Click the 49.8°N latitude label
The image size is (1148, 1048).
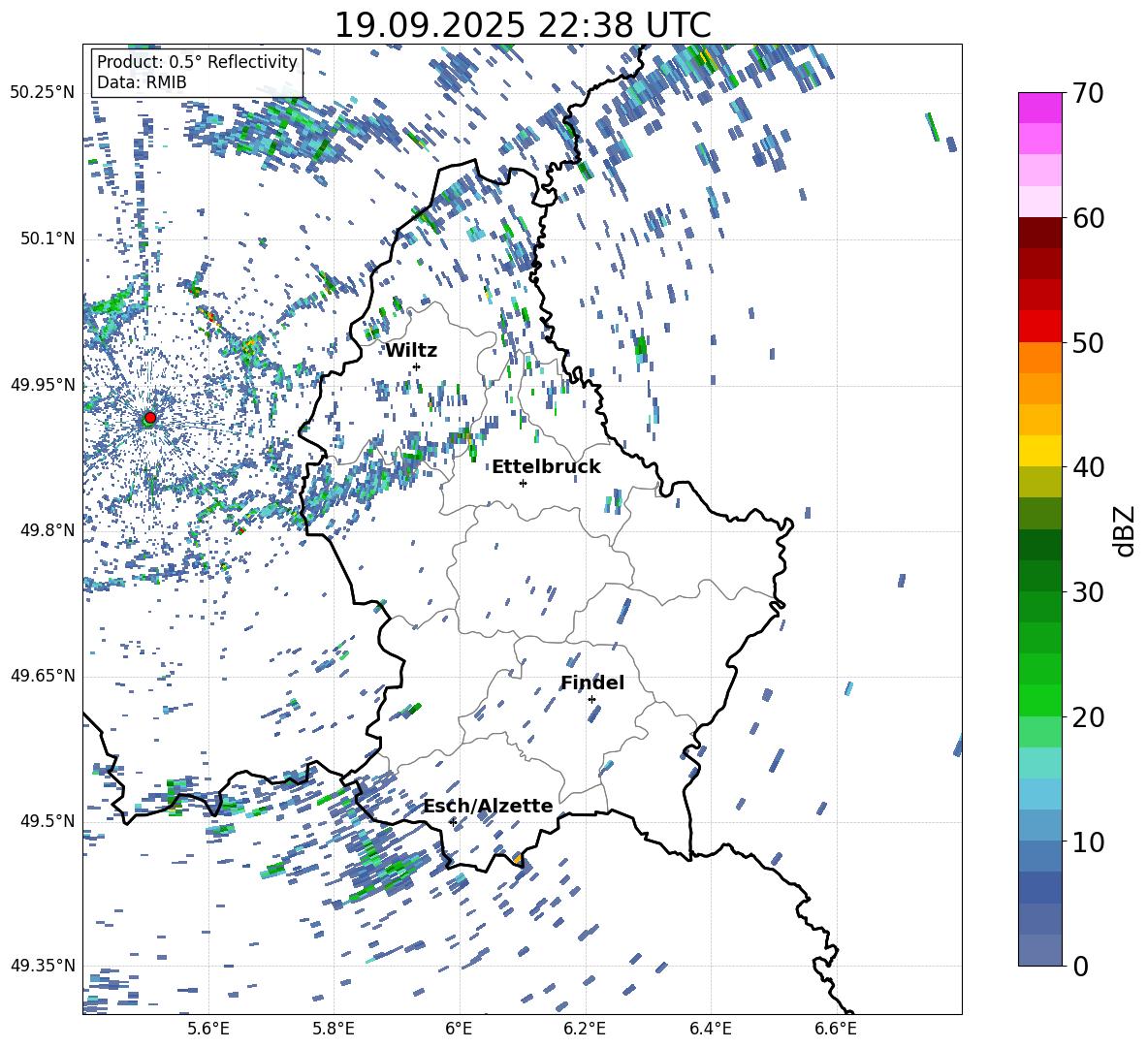click(x=48, y=530)
